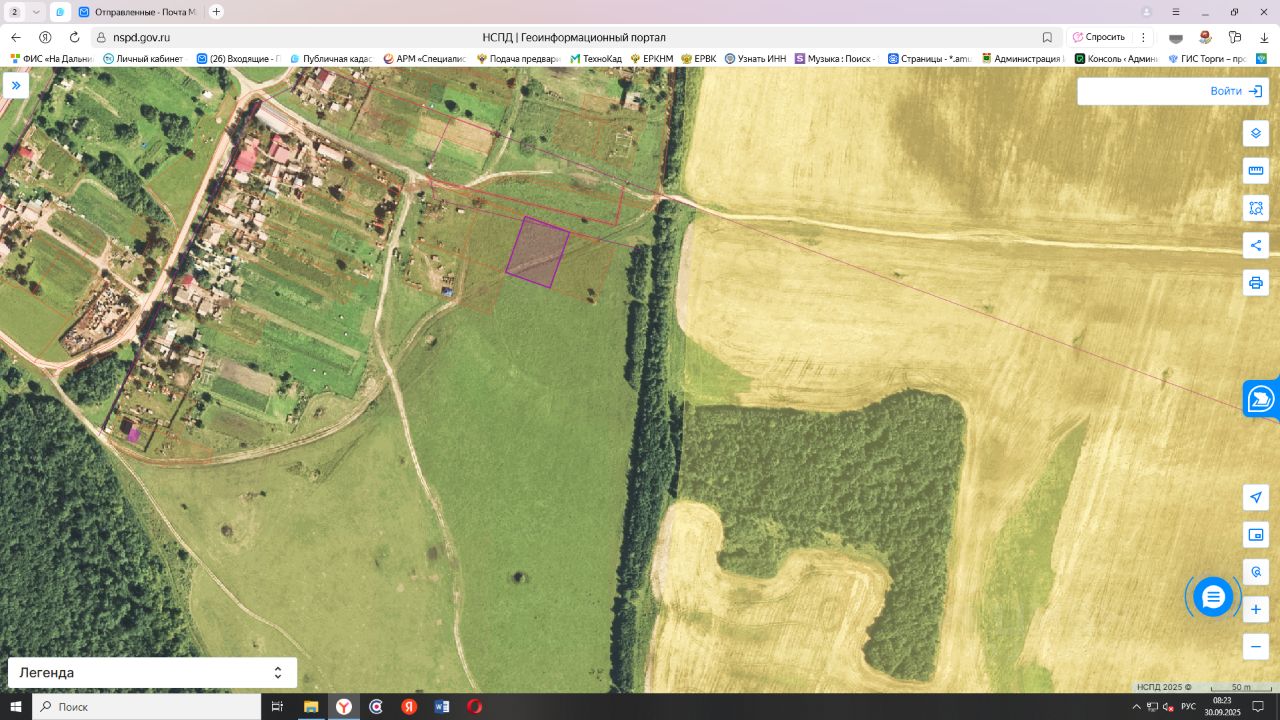Open the extensions icon in browser toolbar

(x=1236, y=37)
